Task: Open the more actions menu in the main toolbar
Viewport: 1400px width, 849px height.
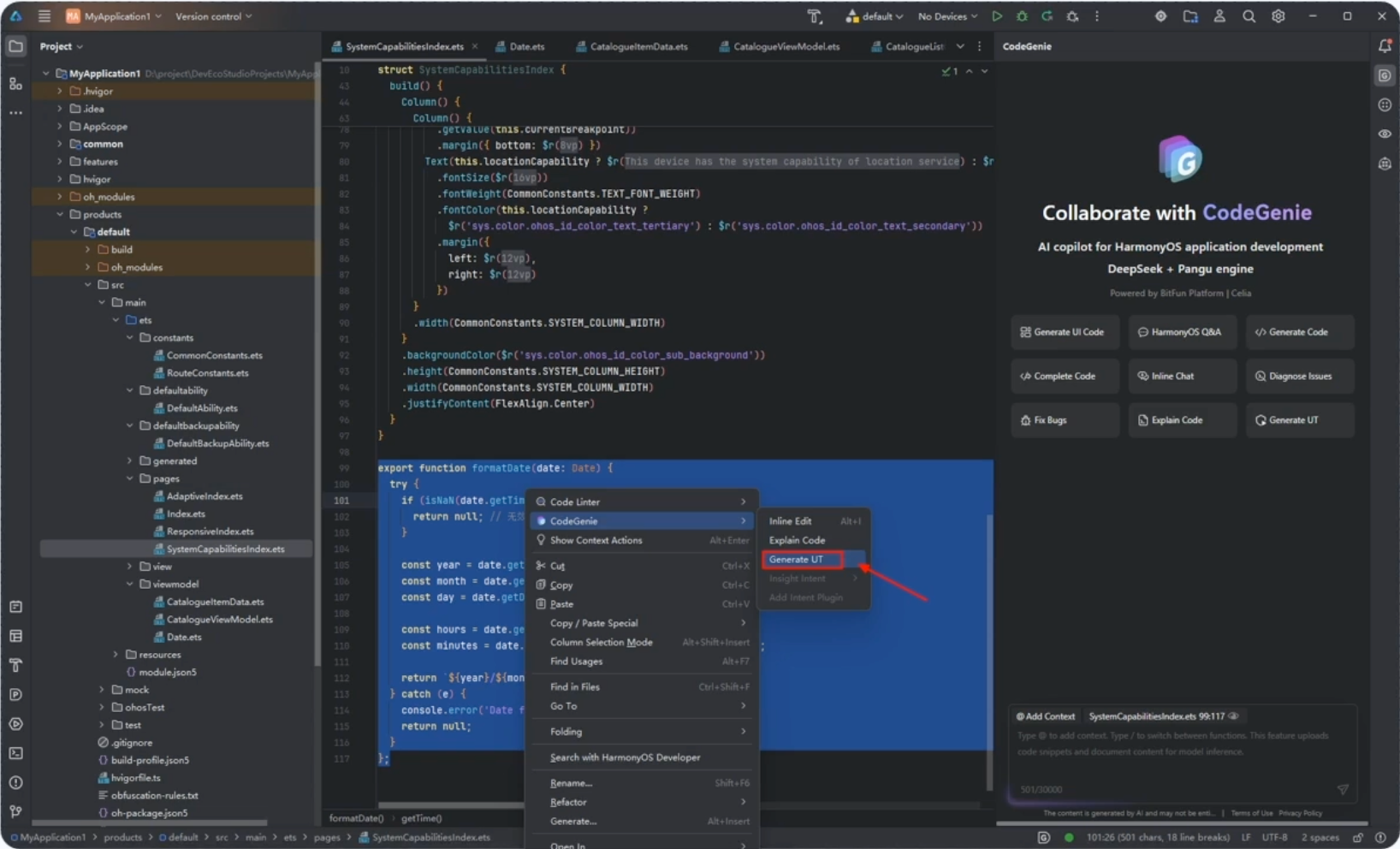Action: click(x=1097, y=16)
